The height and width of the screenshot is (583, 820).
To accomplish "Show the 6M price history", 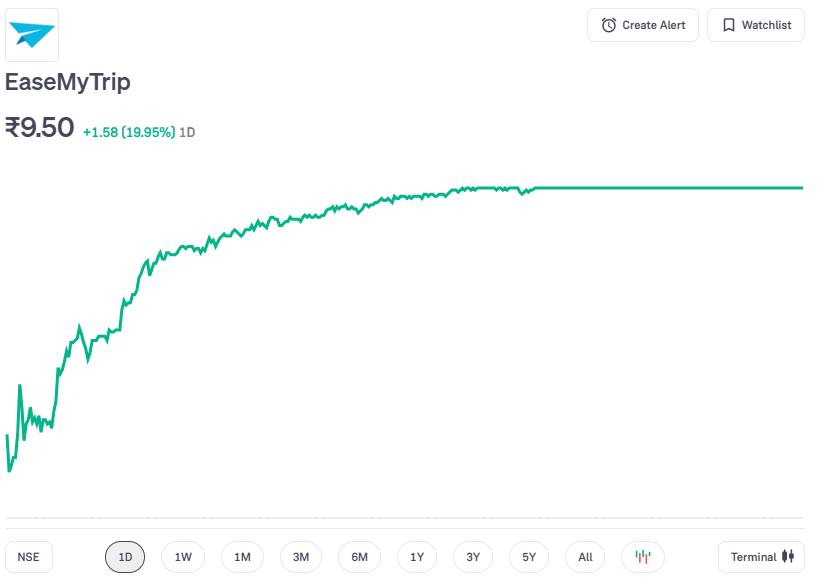I will coord(359,557).
